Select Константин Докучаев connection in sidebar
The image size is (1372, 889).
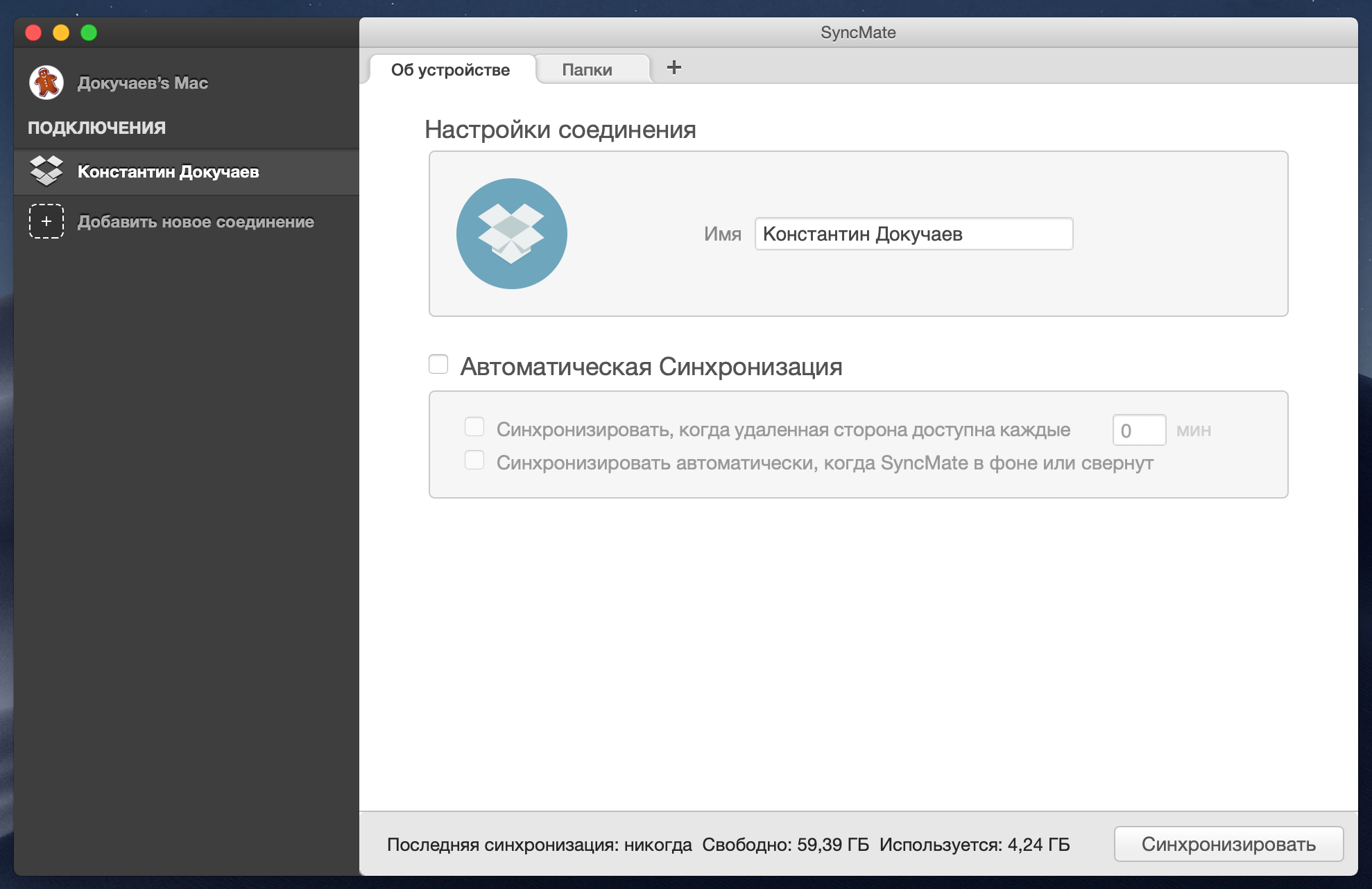click(169, 172)
